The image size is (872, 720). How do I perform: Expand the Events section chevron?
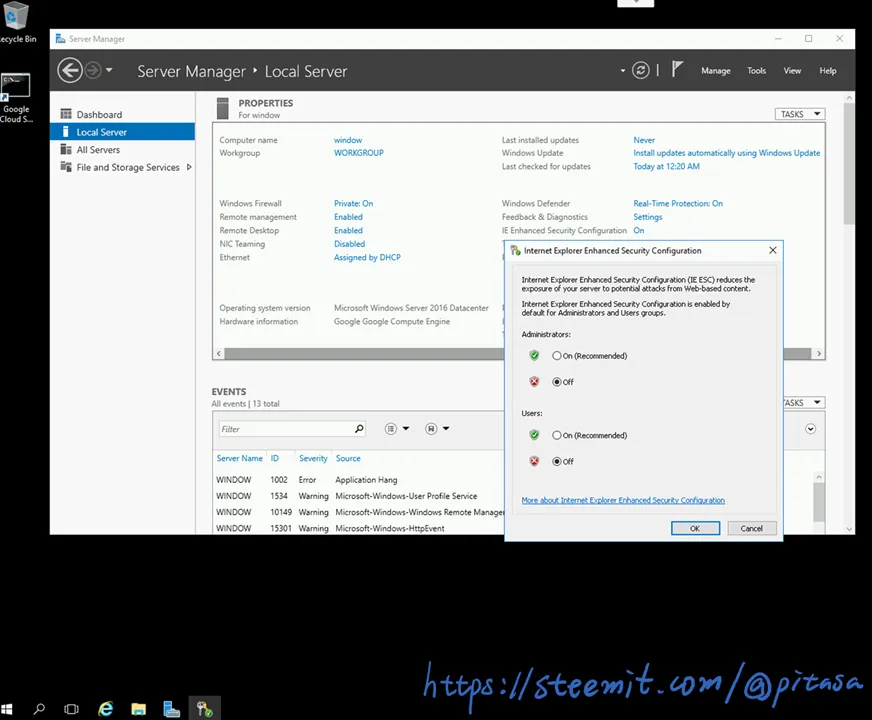pyautogui.click(x=810, y=429)
